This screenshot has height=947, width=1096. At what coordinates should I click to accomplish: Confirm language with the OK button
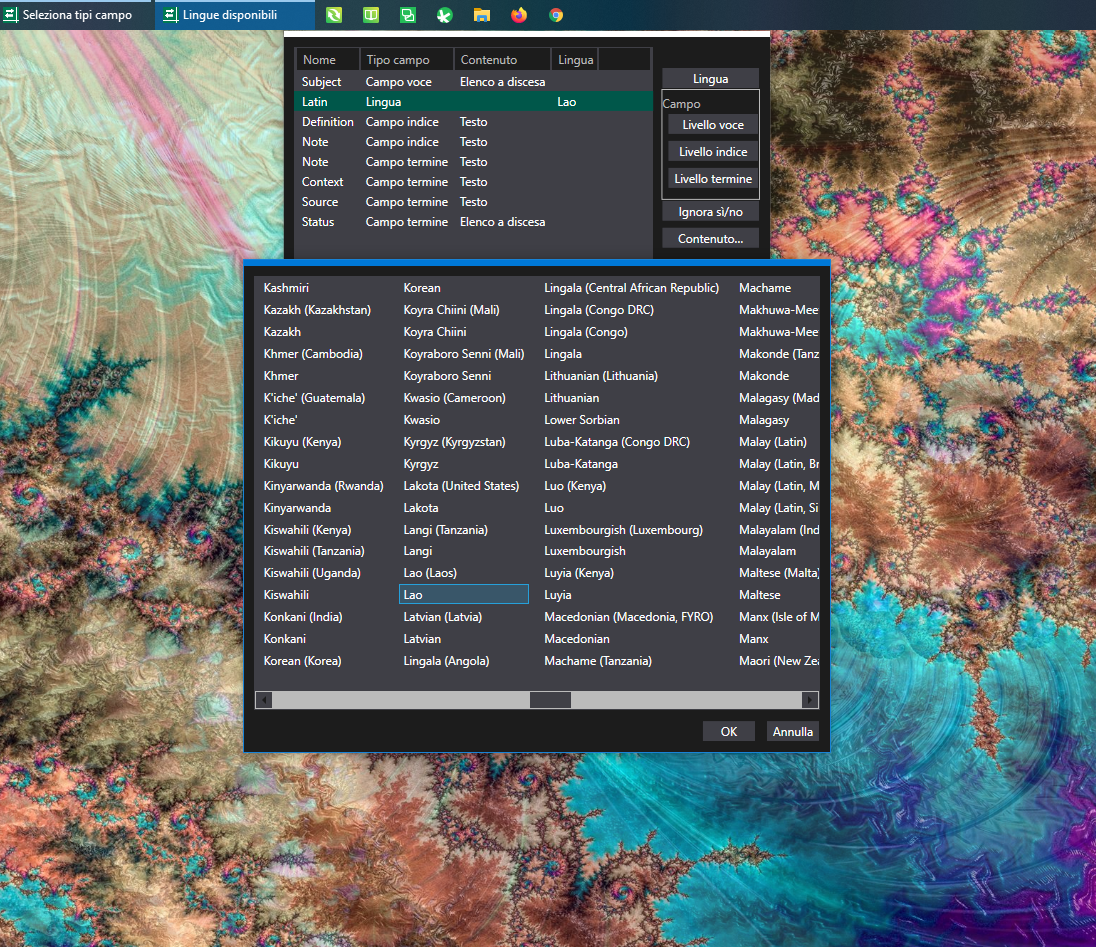coord(729,731)
